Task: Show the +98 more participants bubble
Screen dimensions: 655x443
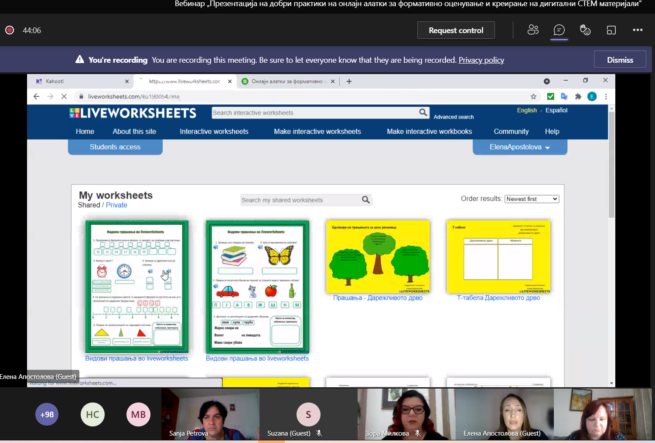Action: tap(47, 414)
